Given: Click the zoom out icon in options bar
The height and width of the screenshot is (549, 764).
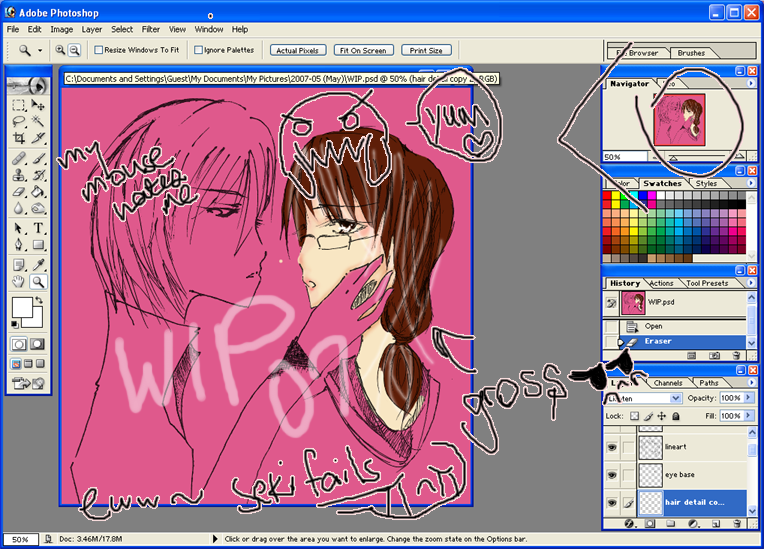Looking at the screenshot, I should click(x=74, y=50).
